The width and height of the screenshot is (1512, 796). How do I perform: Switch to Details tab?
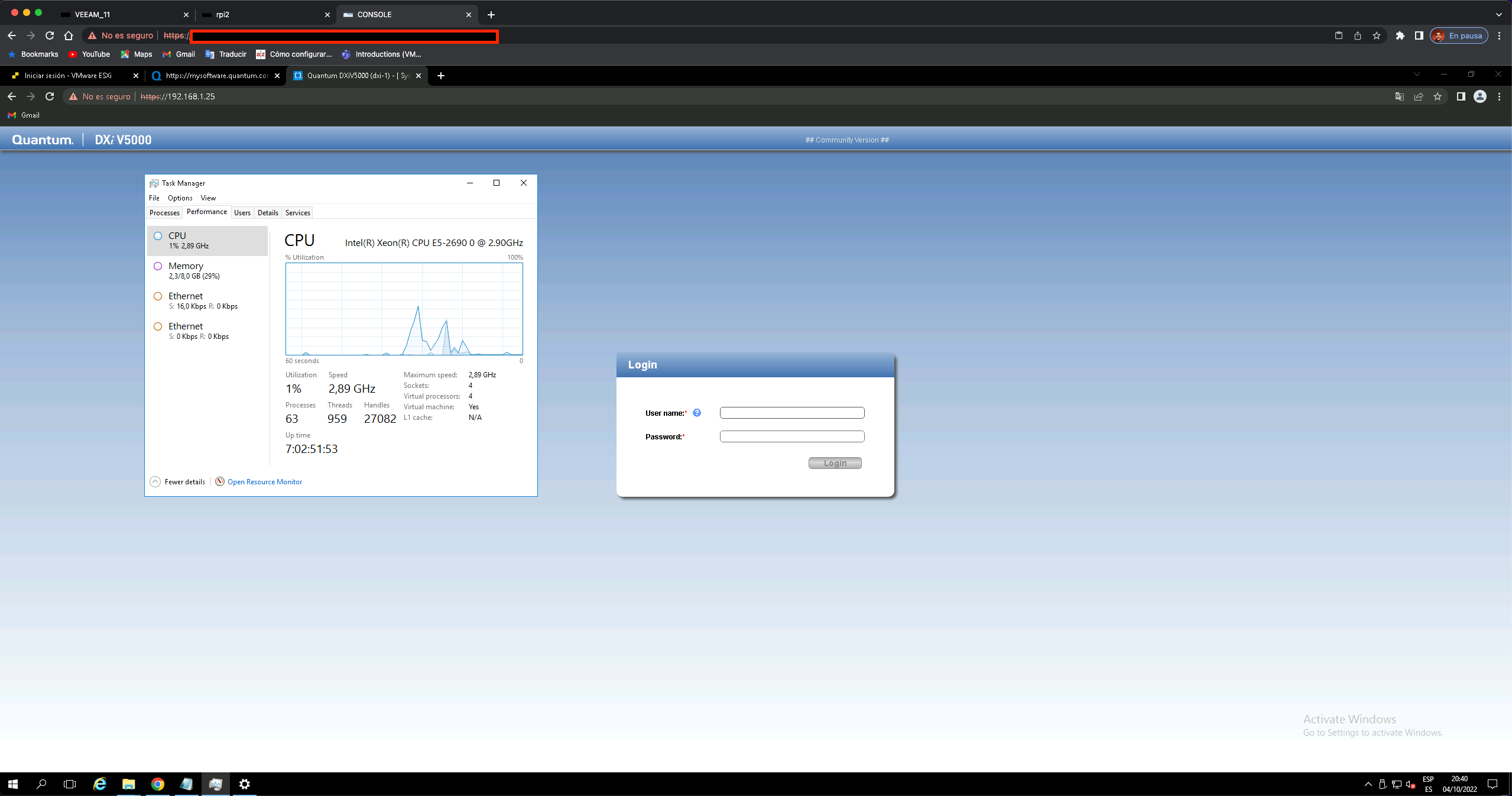click(268, 213)
